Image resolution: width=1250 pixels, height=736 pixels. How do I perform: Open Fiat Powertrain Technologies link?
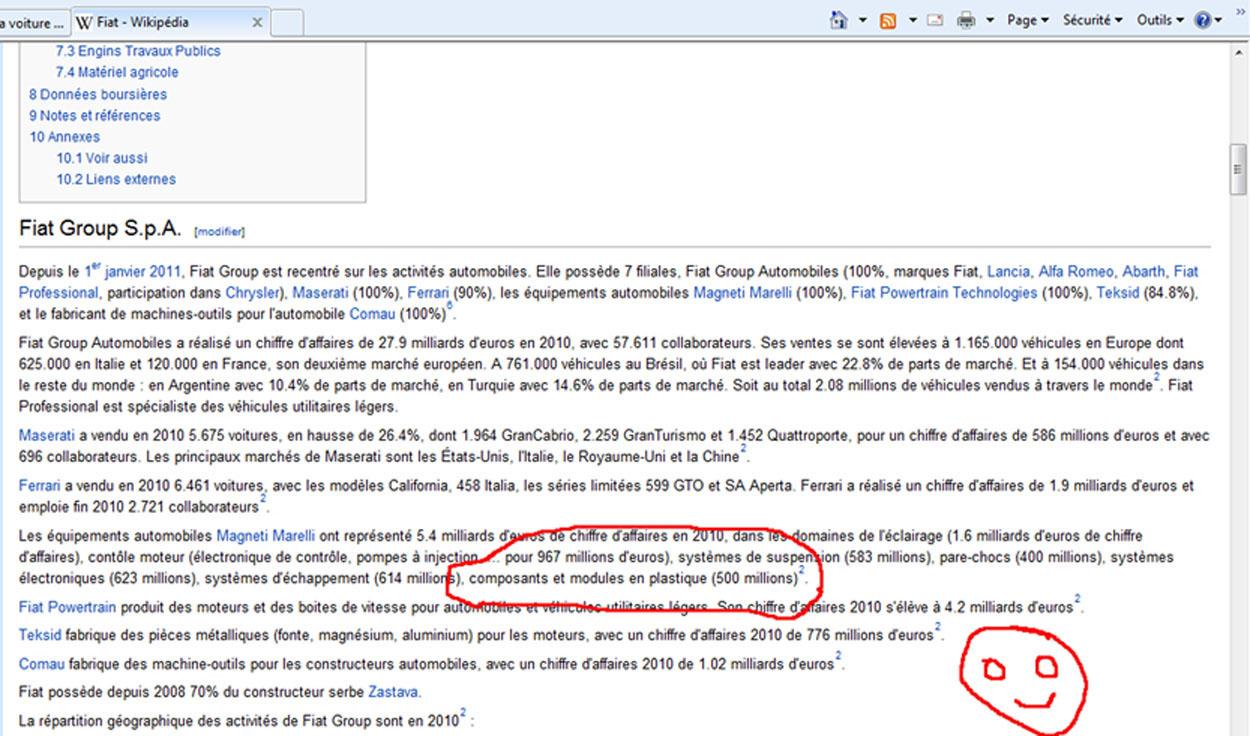[x=943, y=293]
